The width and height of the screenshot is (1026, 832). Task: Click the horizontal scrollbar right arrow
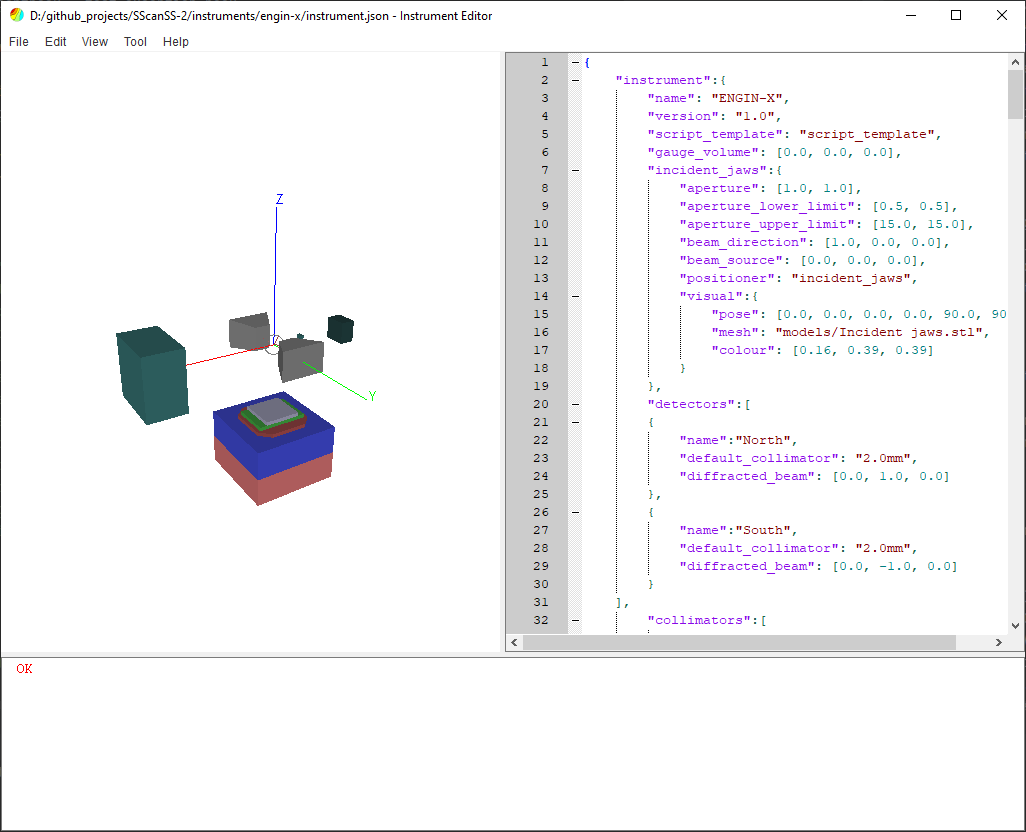point(998,642)
